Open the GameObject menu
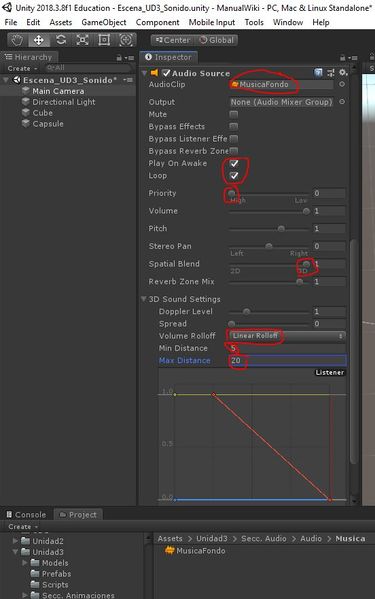This screenshot has height=599, width=375. (x=104, y=23)
